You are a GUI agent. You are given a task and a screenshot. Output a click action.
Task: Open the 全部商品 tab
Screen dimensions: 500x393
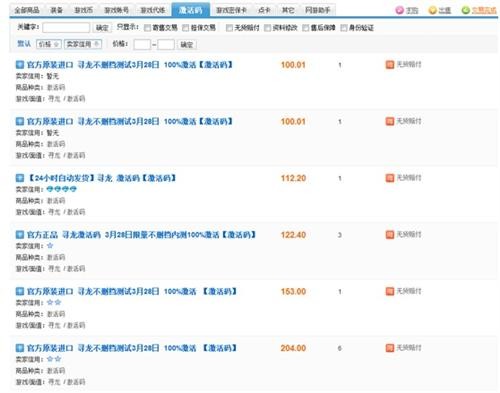point(27,10)
